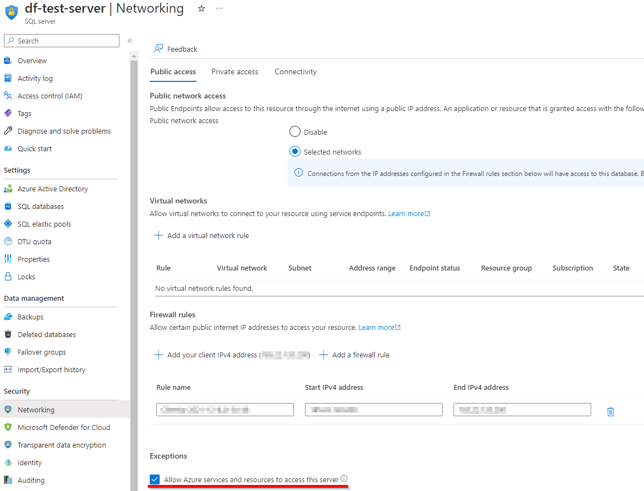Click the Azure Active Directory icon
Screen dimensions: 644x491
click(8, 189)
